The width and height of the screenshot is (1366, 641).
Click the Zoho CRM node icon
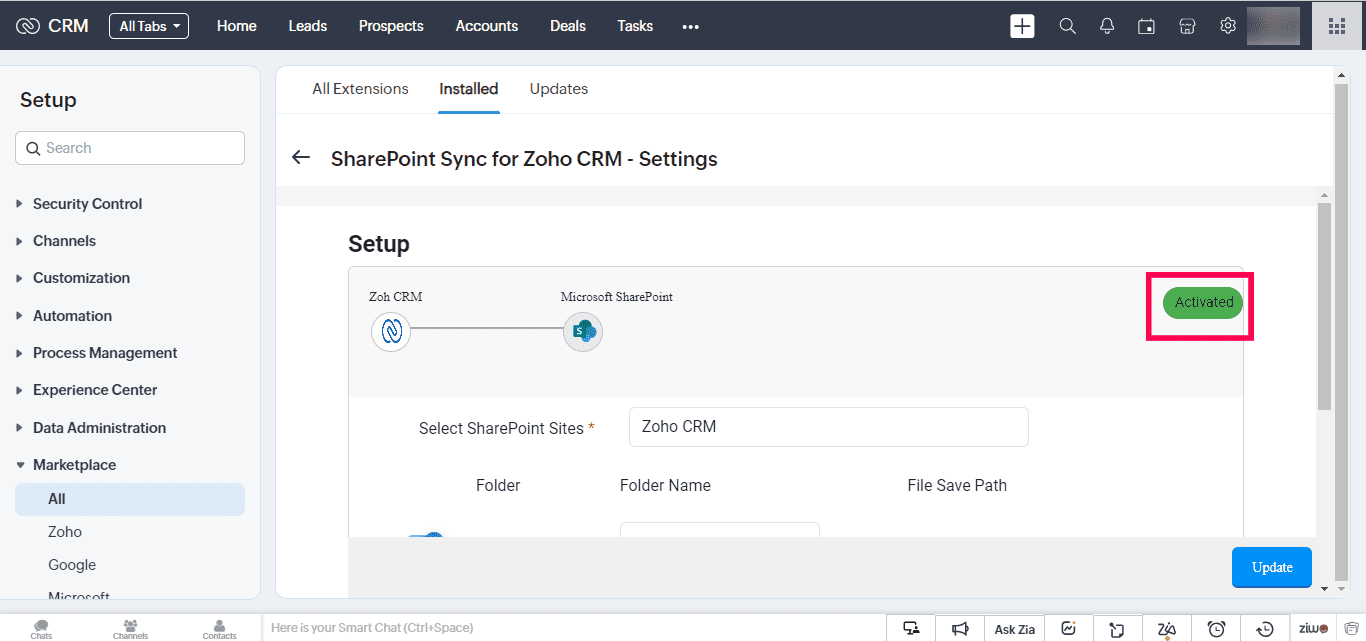(x=391, y=331)
